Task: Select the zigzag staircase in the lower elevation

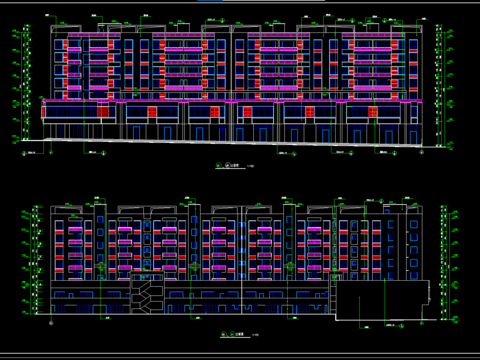Action: pyautogui.click(x=147, y=296)
